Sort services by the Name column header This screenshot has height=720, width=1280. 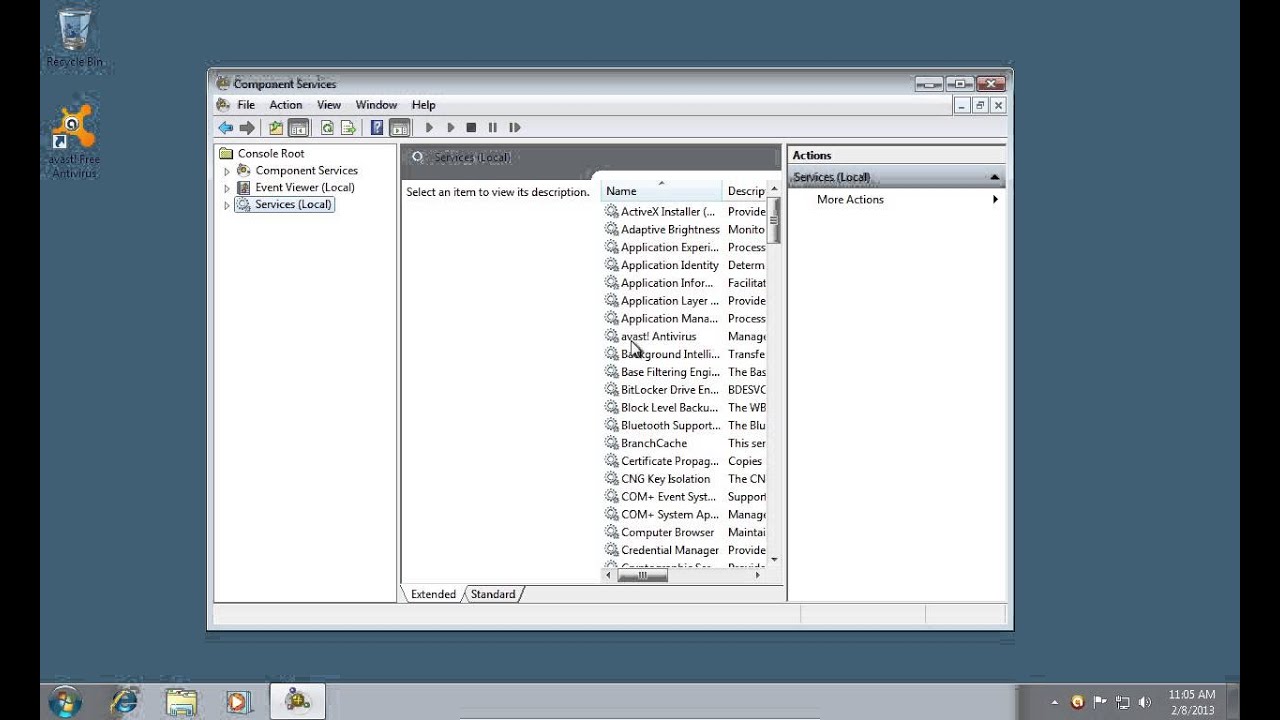click(621, 191)
